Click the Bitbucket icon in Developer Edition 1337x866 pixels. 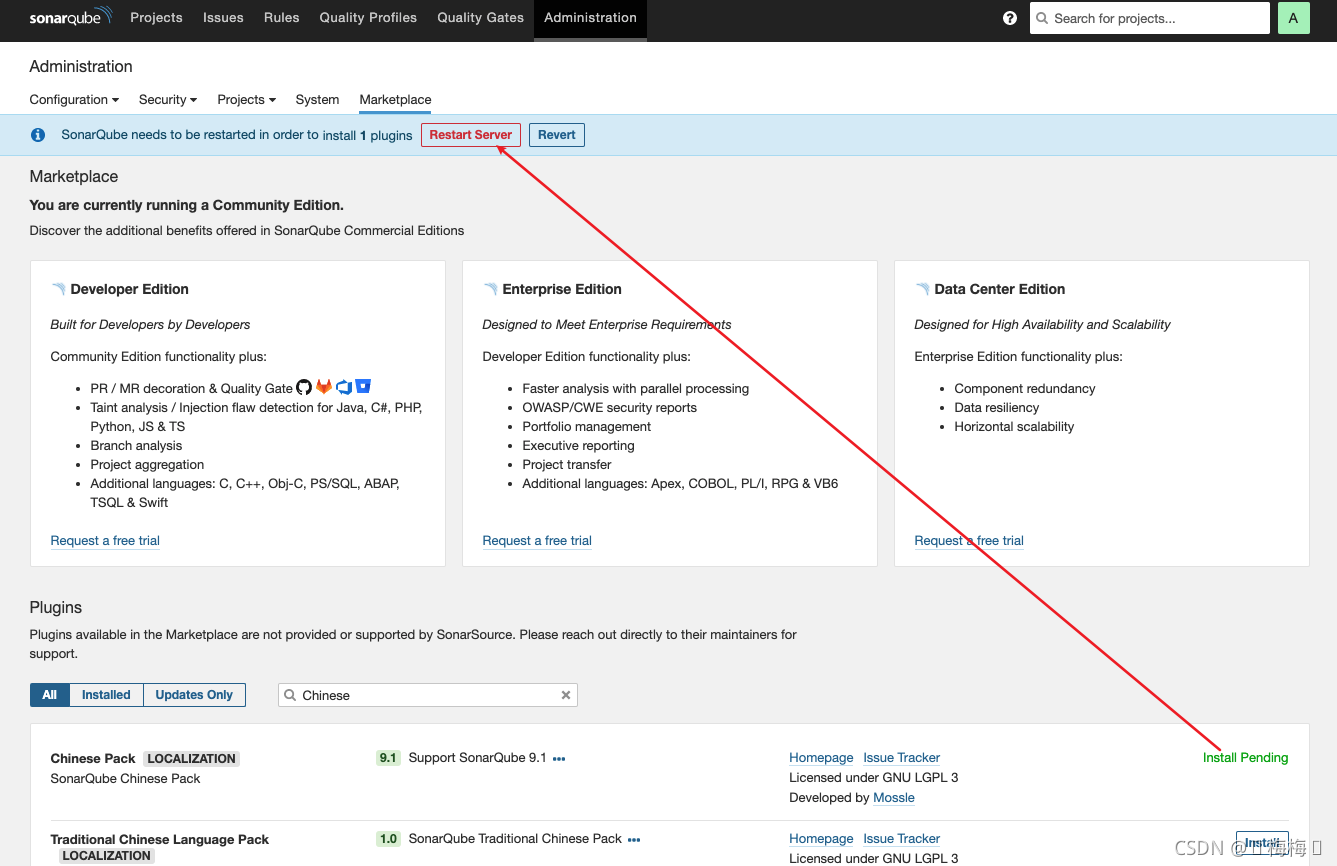363,387
